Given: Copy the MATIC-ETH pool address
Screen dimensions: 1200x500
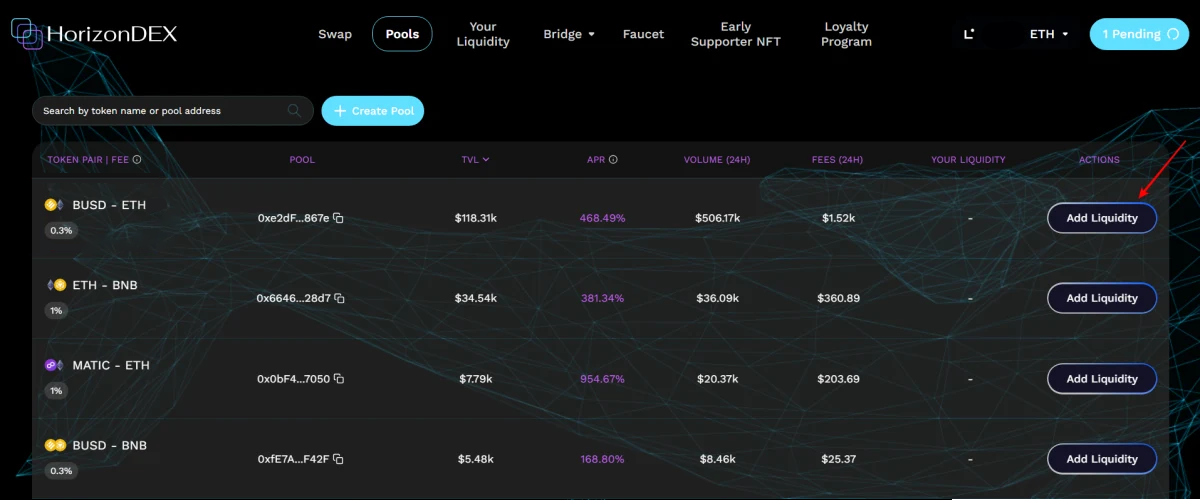Looking at the screenshot, I should tap(339, 379).
